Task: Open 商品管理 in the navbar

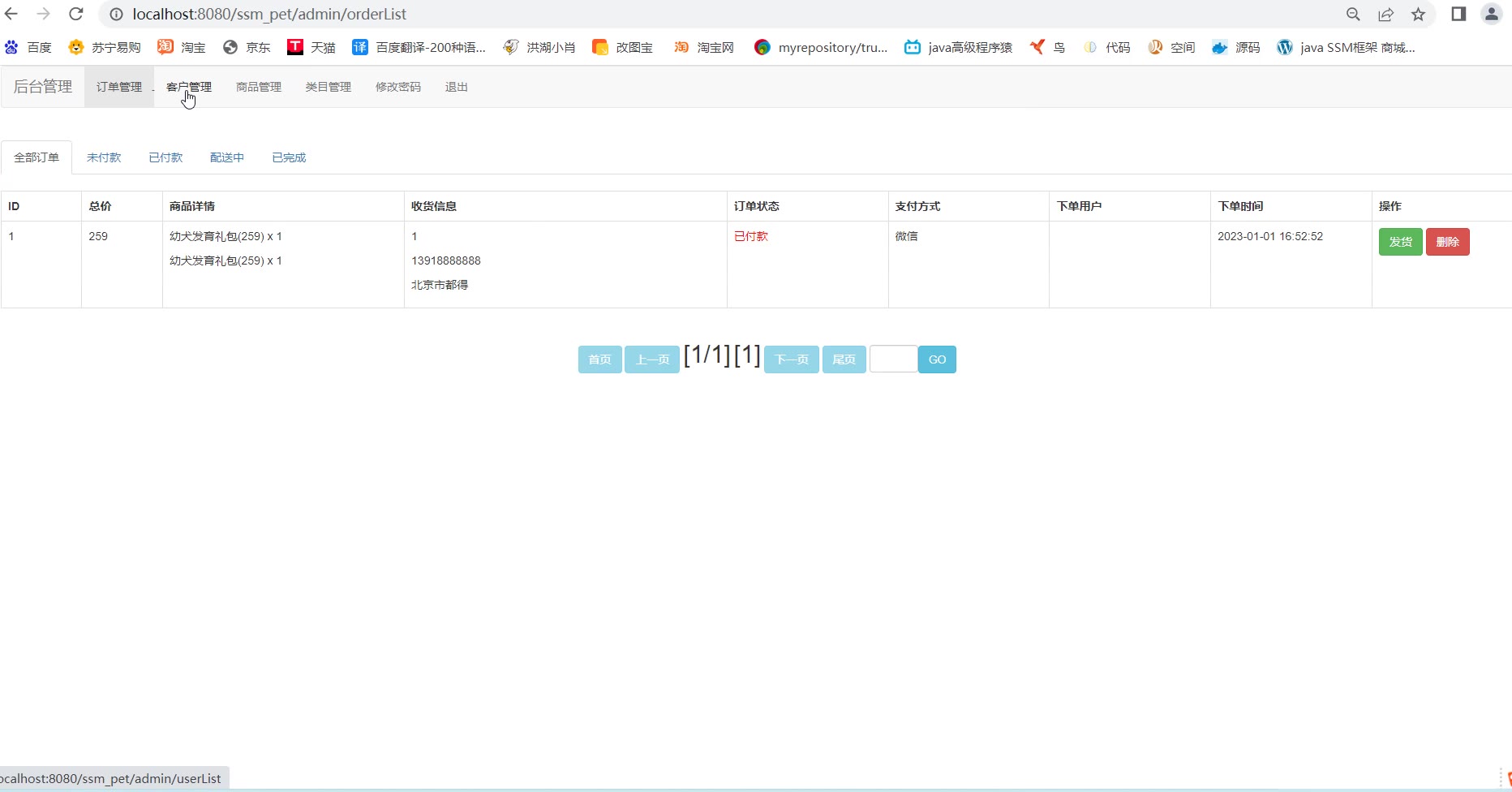Action: click(x=259, y=87)
